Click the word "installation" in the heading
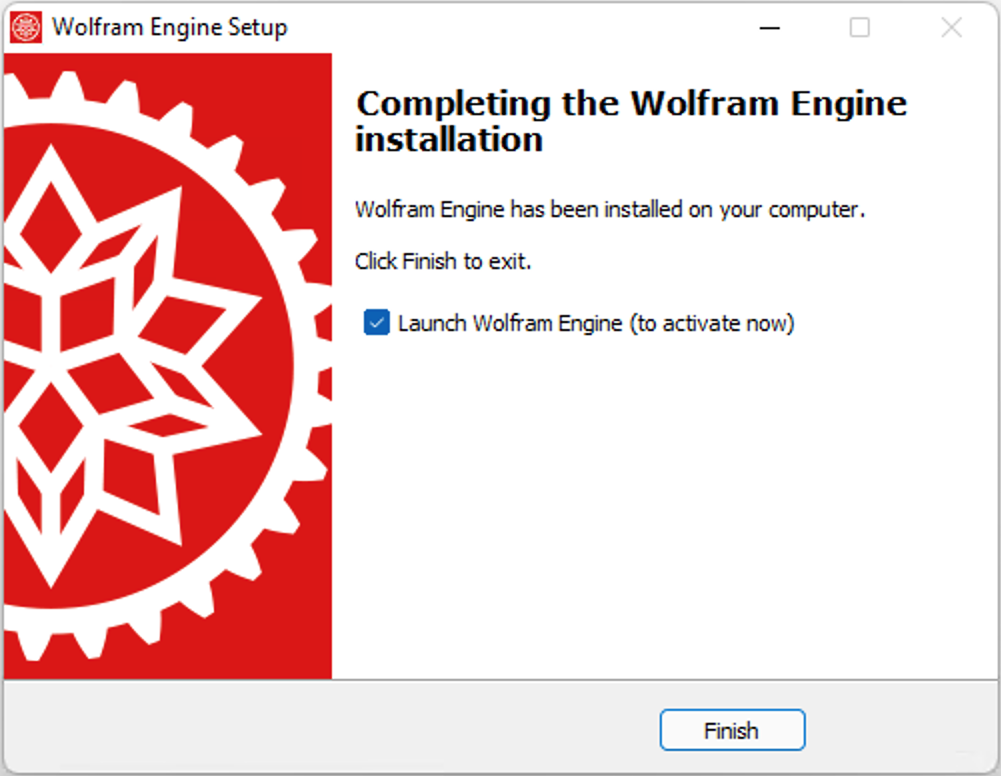The width and height of the screenshot is (1001, 776). click(x=449, y=139)
